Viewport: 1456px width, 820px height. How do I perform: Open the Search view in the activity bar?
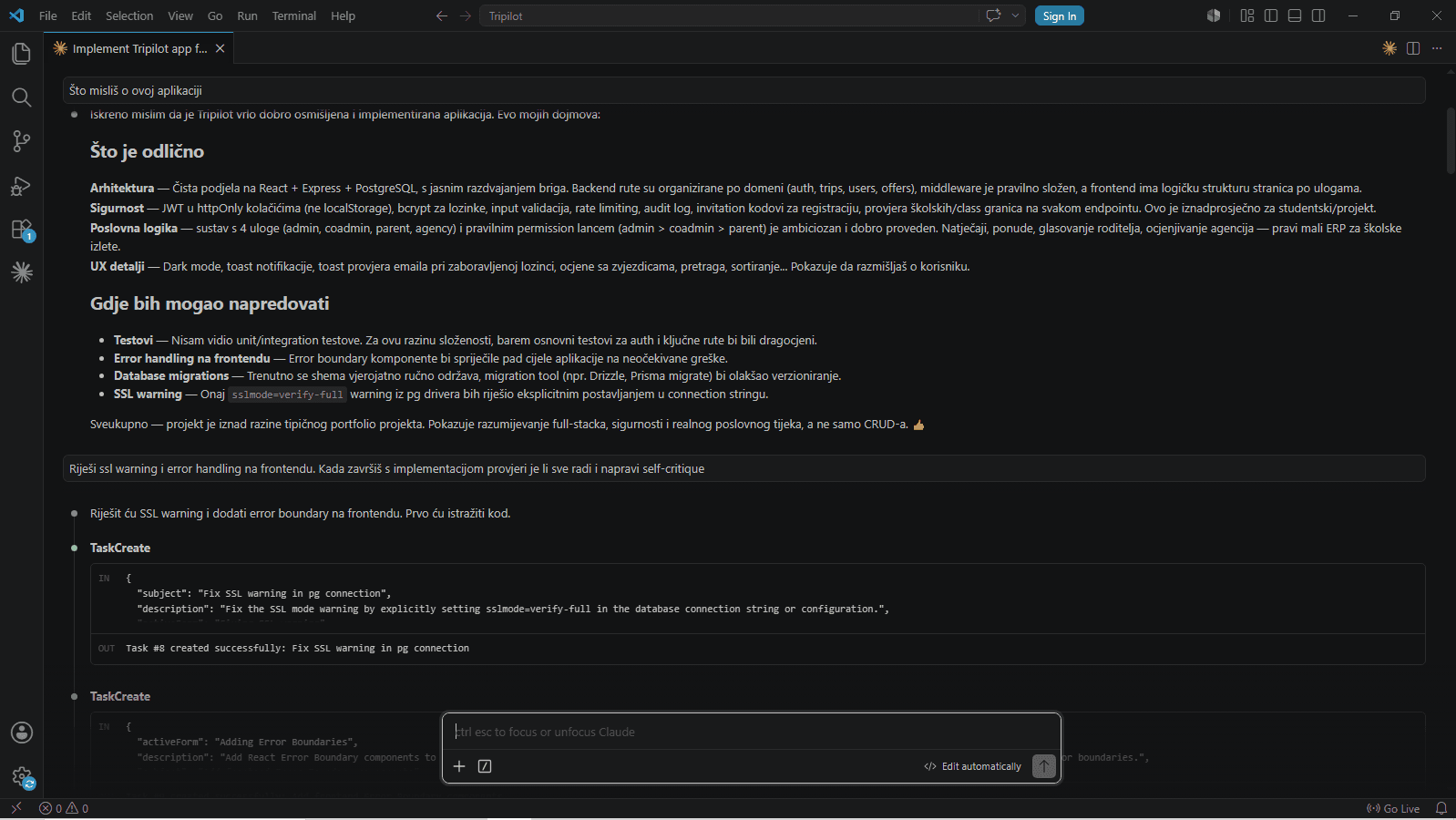click(x=21, y=97)
